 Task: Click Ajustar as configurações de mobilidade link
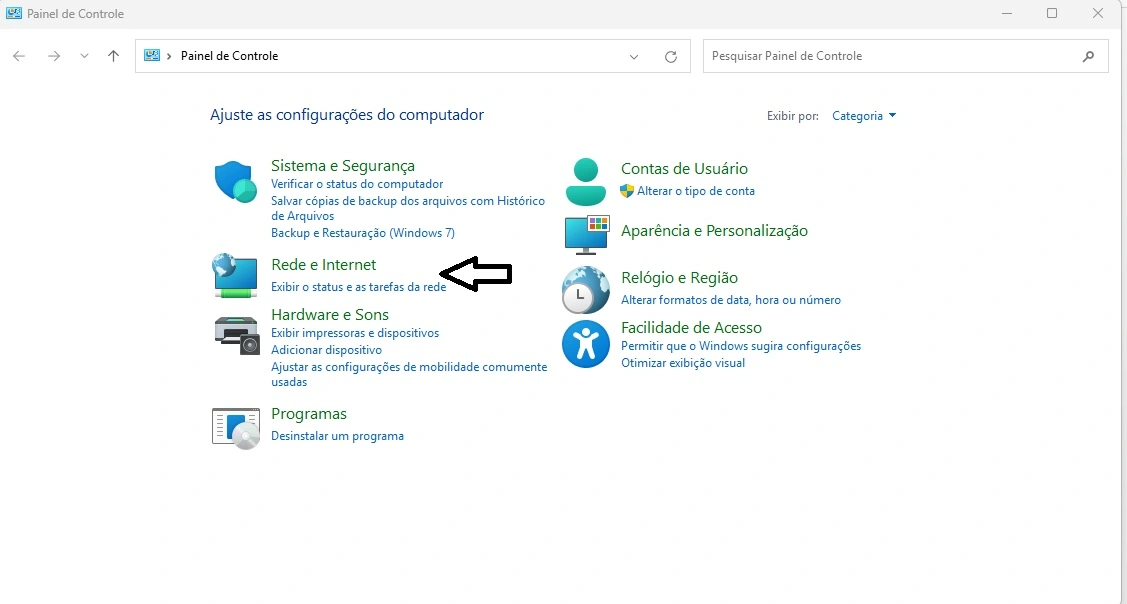click(x=409, y=374)
